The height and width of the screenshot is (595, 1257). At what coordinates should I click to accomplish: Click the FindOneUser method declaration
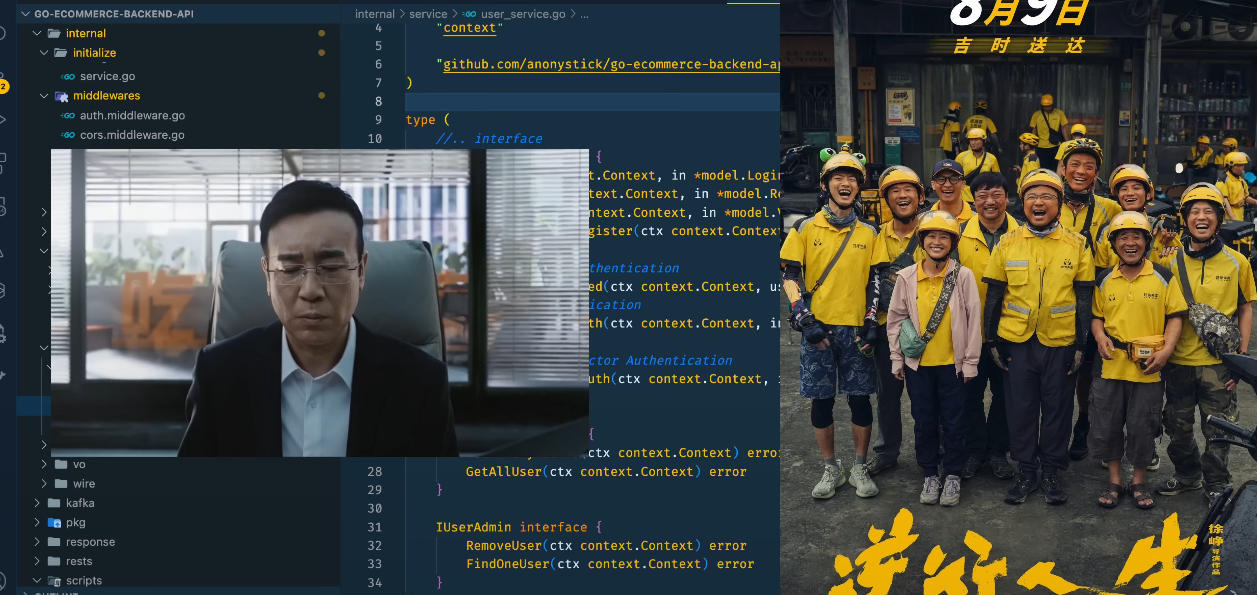click(x=610, y=564)
